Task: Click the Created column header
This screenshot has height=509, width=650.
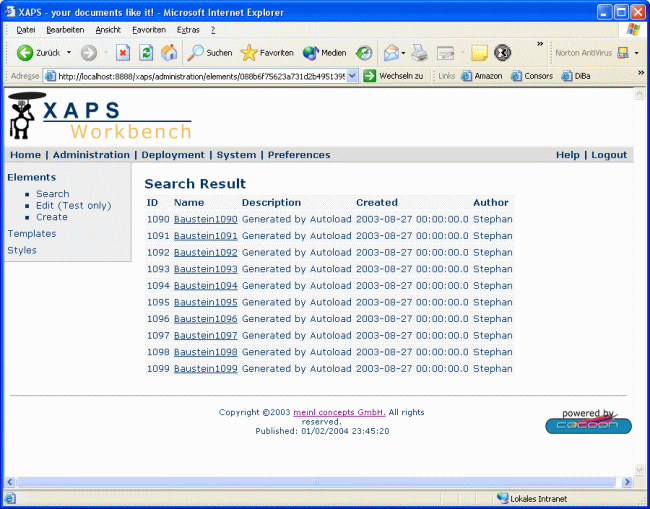Action: click(377, 203)
